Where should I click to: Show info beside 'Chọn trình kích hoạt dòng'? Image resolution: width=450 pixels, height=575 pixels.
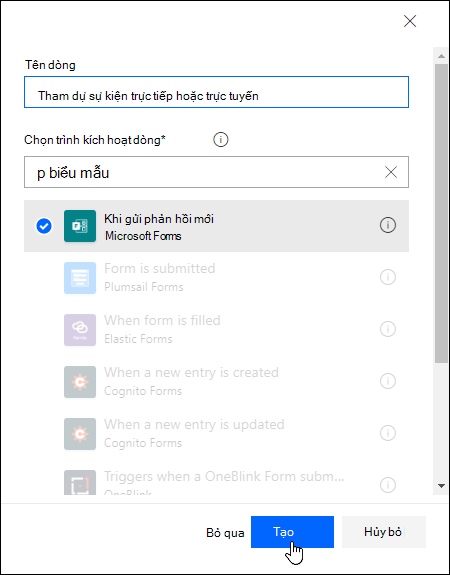[x=220, y=140]
